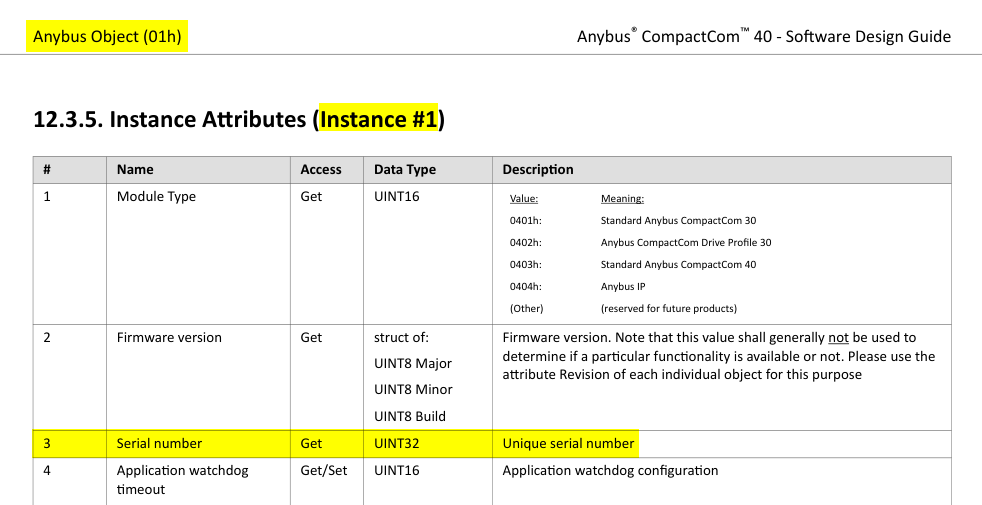982x505 pixels.
Task: Click the 'Anybus IP' meaning text
Action: pyautogui.click(x=623, y=286)
